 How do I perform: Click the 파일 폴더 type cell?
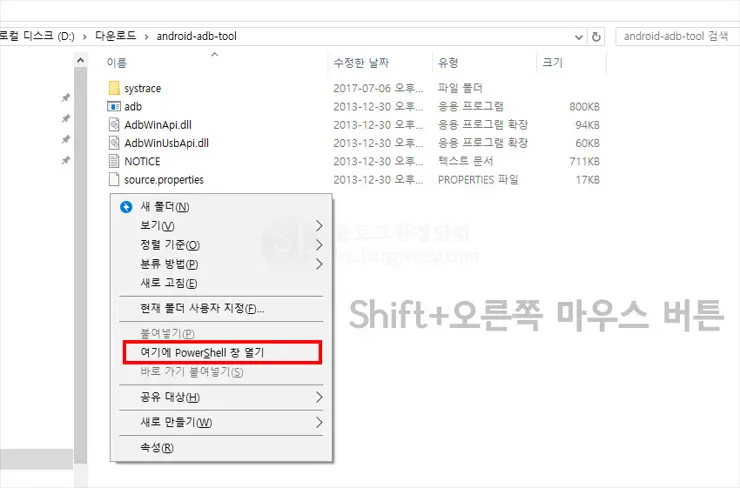coord(460,88)
